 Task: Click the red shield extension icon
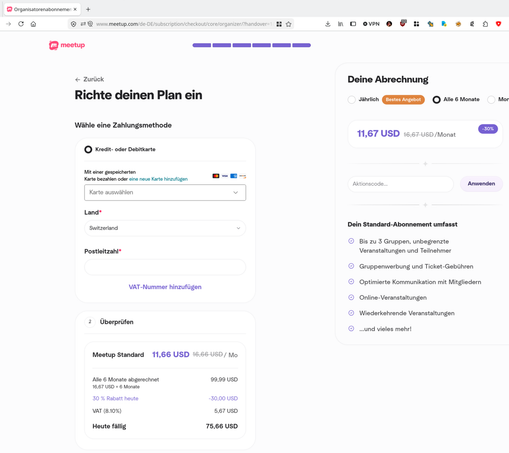point(498,24)
